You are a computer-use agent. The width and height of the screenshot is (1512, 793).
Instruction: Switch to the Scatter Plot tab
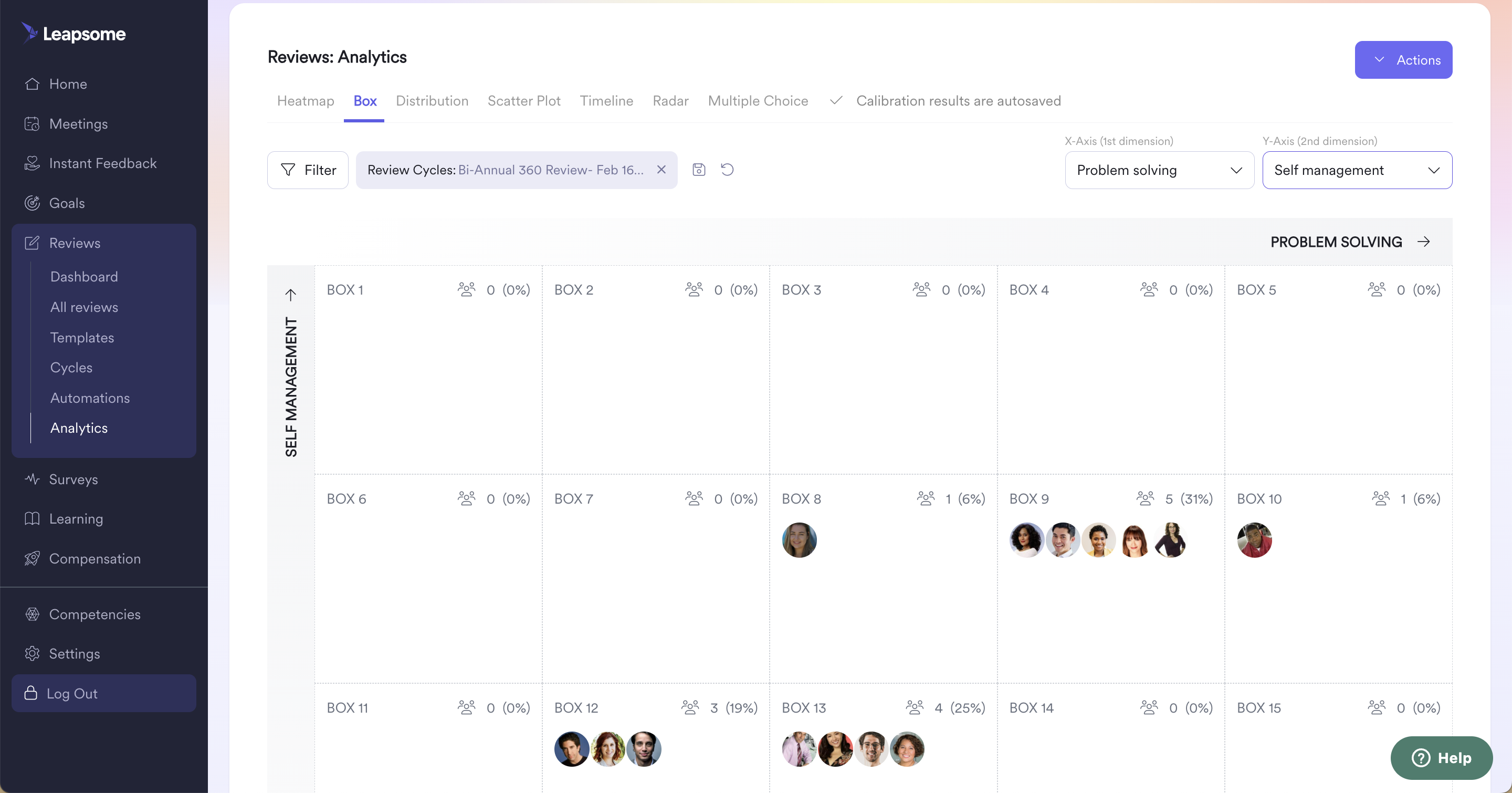(523, 101)
